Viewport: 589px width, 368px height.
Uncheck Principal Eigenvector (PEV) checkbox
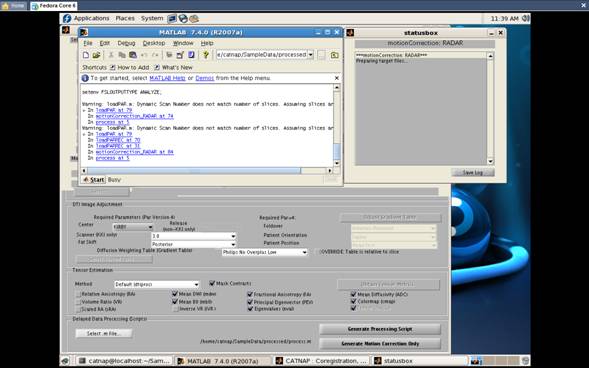pyautogui.click(x=250, y=302)
